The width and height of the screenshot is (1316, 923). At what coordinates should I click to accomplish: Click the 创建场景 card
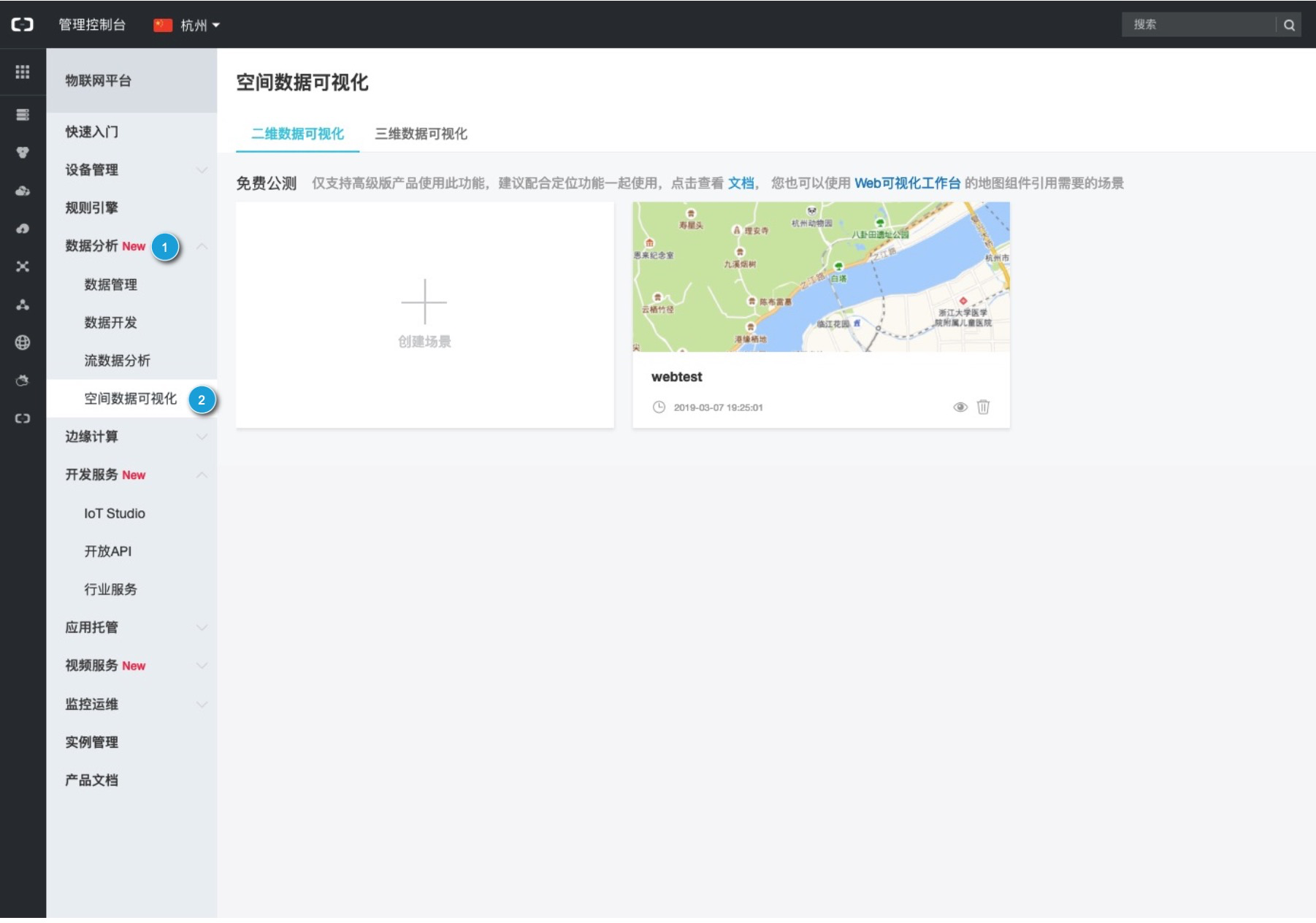[x=425, y=315]
